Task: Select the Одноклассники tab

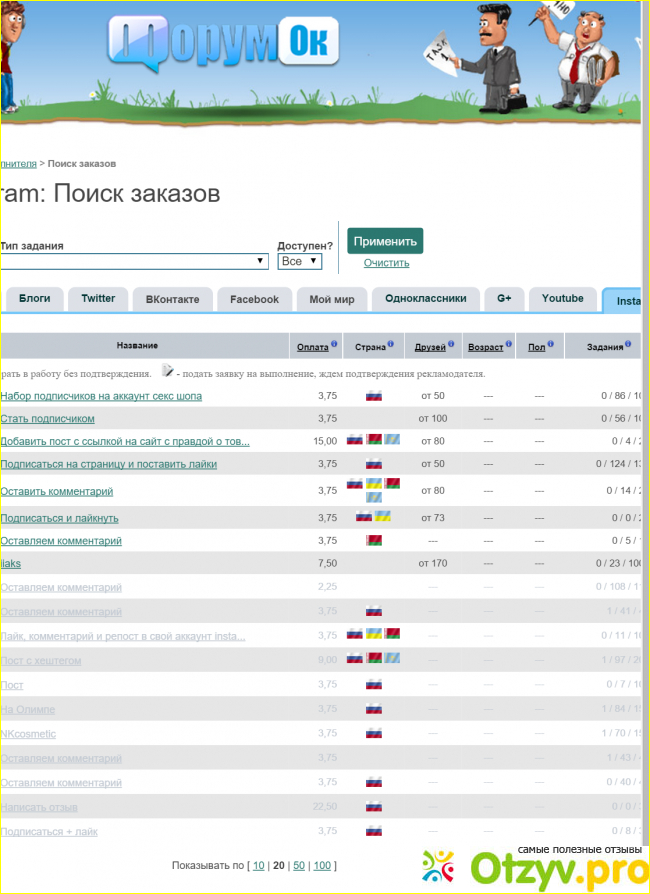Action: (x=425, y=299)
